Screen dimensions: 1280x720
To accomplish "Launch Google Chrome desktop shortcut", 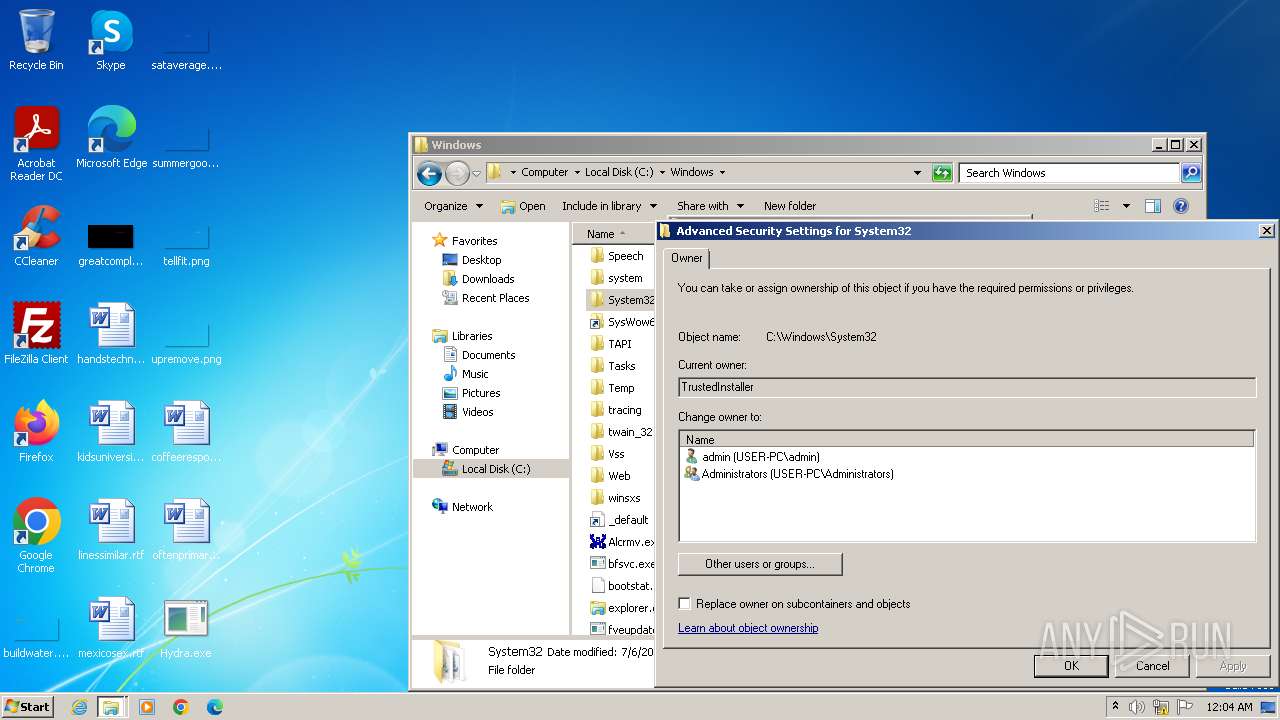I will (x=36, y=535).
